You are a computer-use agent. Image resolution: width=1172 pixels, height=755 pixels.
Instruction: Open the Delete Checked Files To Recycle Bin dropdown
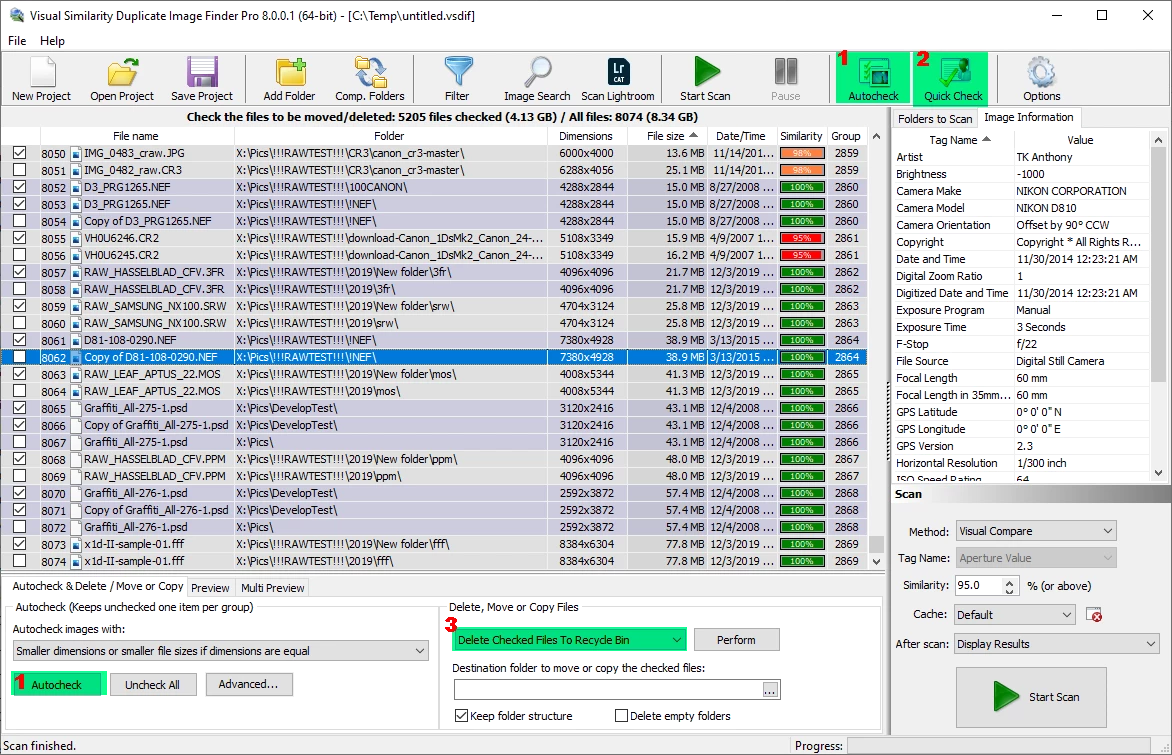(570, 640)
